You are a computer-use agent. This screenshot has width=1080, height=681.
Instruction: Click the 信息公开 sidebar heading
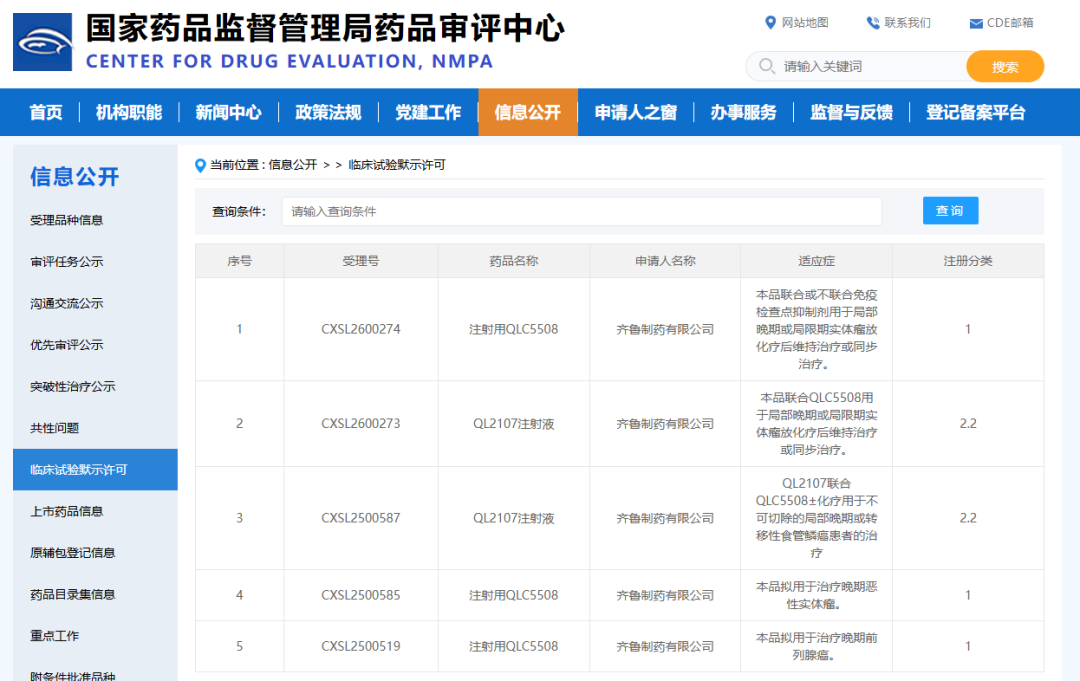click(x=74, y=177)
